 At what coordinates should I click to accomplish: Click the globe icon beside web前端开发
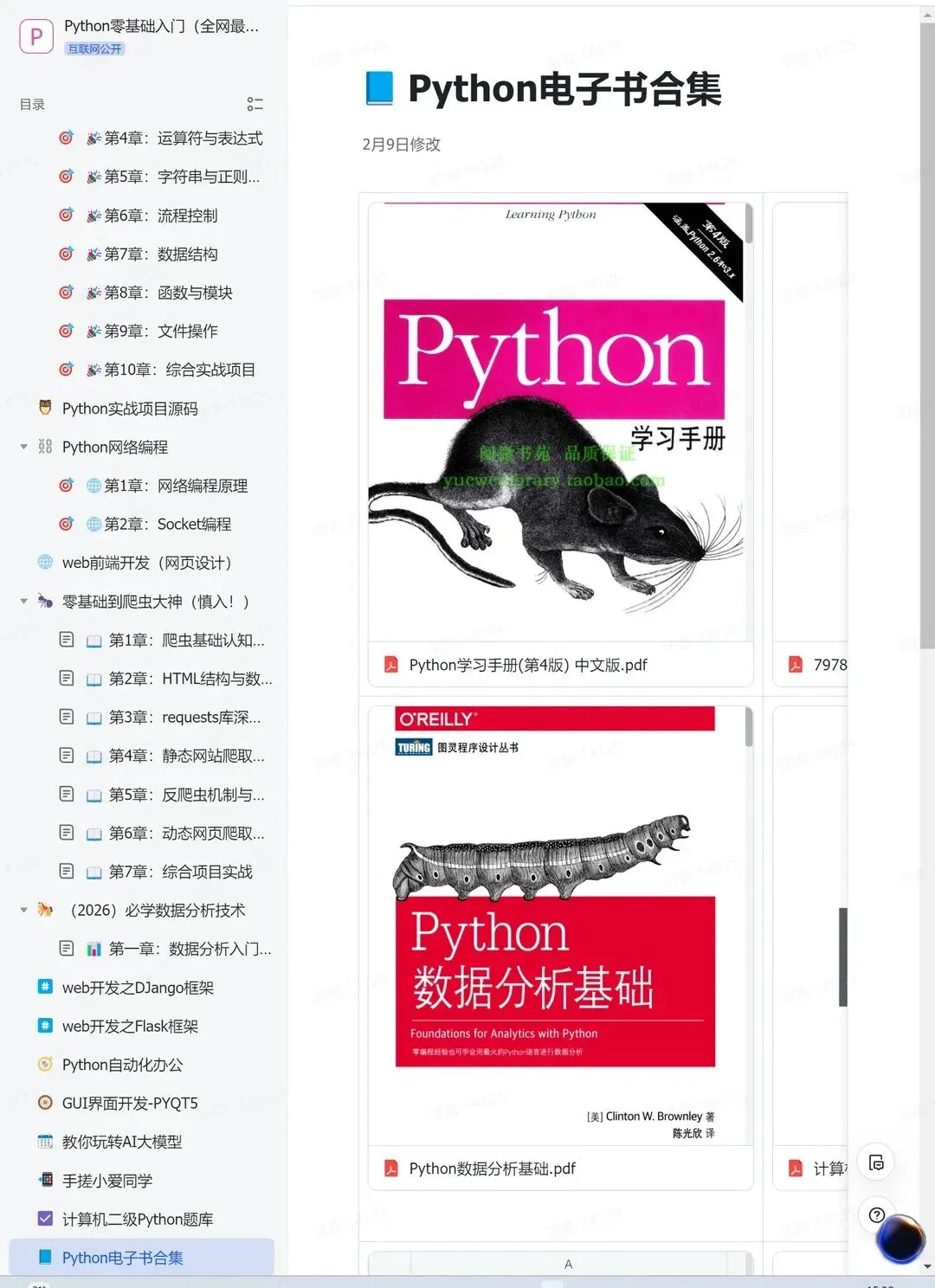click(x=45, y=563)
